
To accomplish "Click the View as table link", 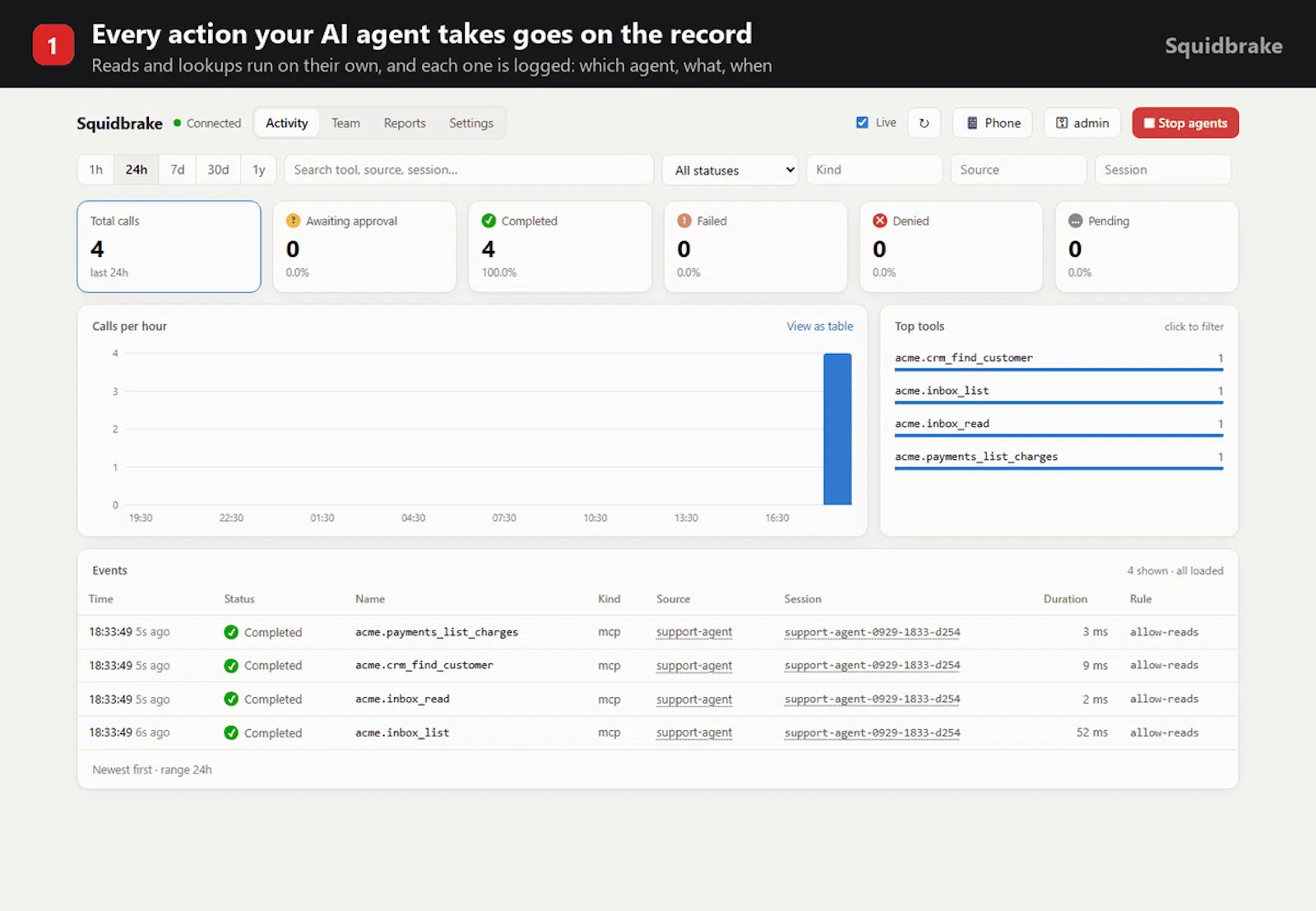I will 819,326.
